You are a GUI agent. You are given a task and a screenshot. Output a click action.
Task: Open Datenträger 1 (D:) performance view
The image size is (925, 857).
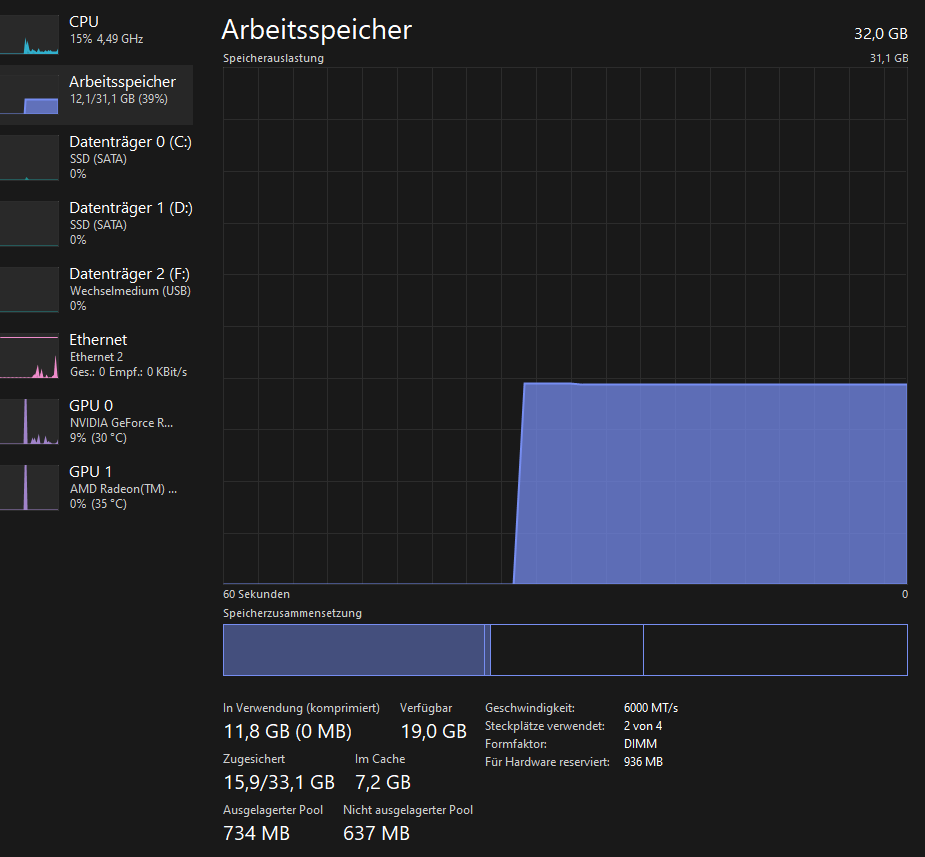pyautogui.click(x=96, y=224)
